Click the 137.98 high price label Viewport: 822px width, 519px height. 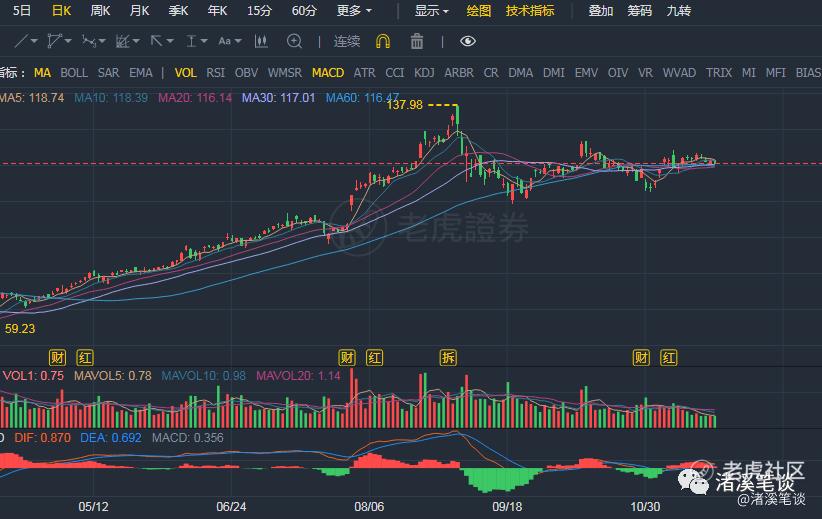[x=404, y=105]
